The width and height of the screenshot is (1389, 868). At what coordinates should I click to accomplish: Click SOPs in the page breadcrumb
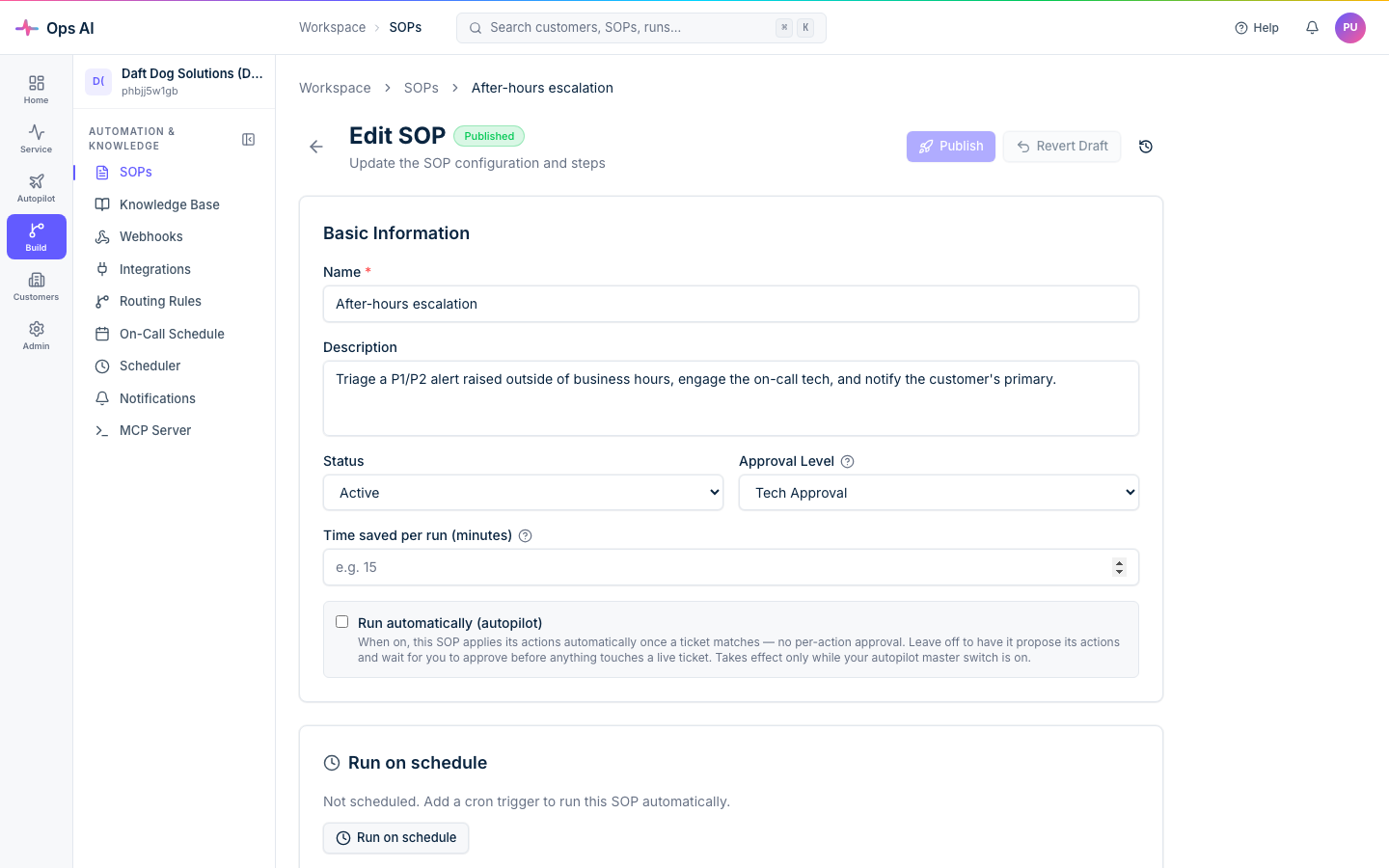[422, 88]
